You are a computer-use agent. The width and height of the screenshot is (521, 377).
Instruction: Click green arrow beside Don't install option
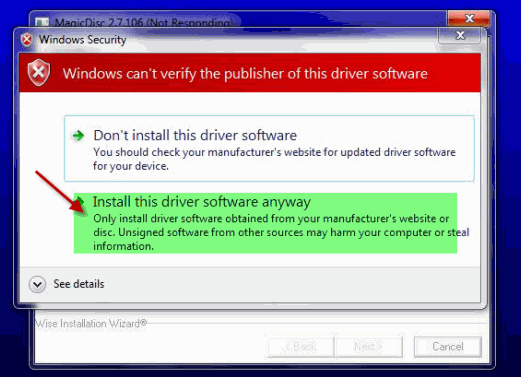pyautogui.click(x=78, y=136)
